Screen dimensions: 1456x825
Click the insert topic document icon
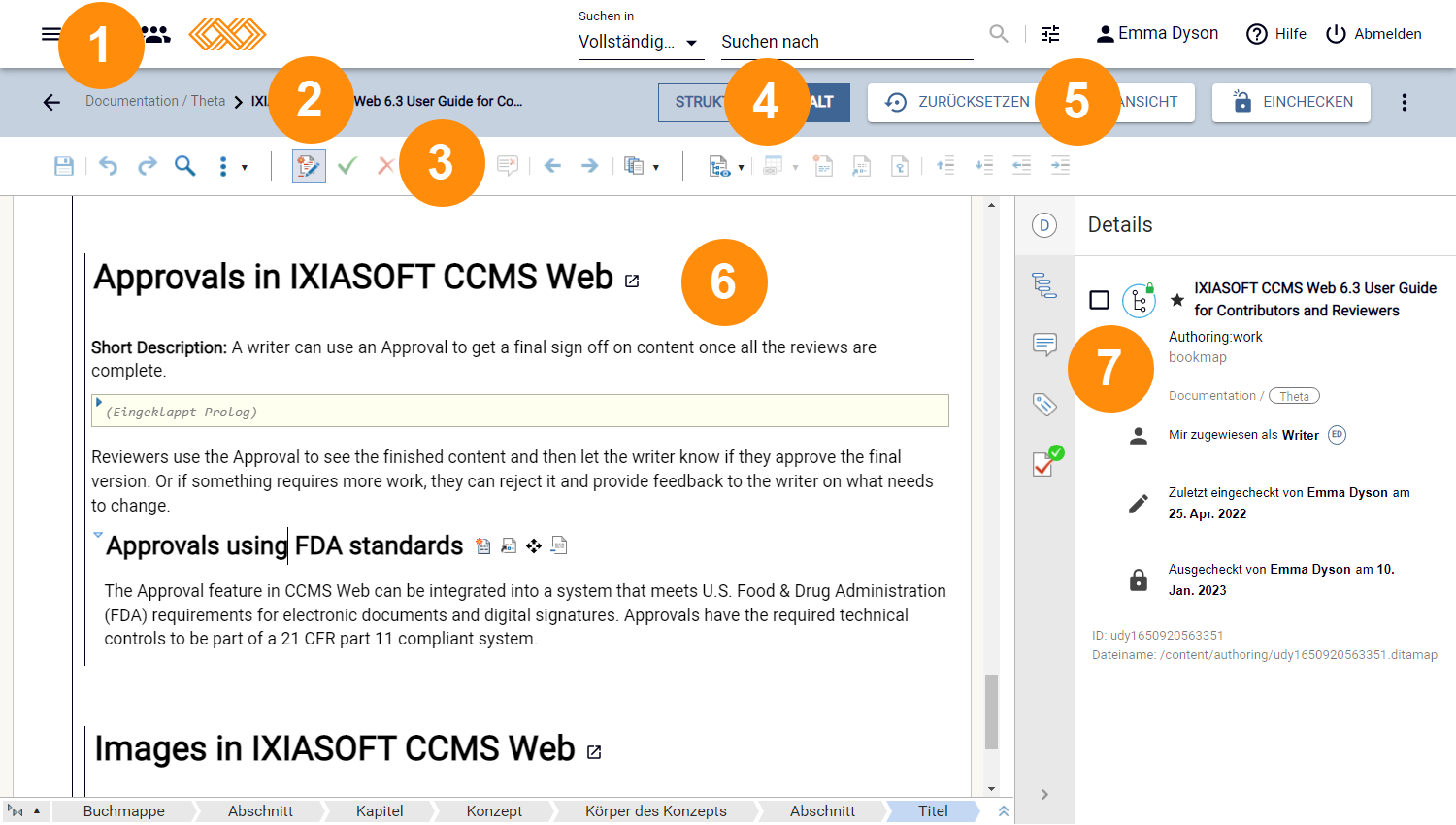pos(823,166)
